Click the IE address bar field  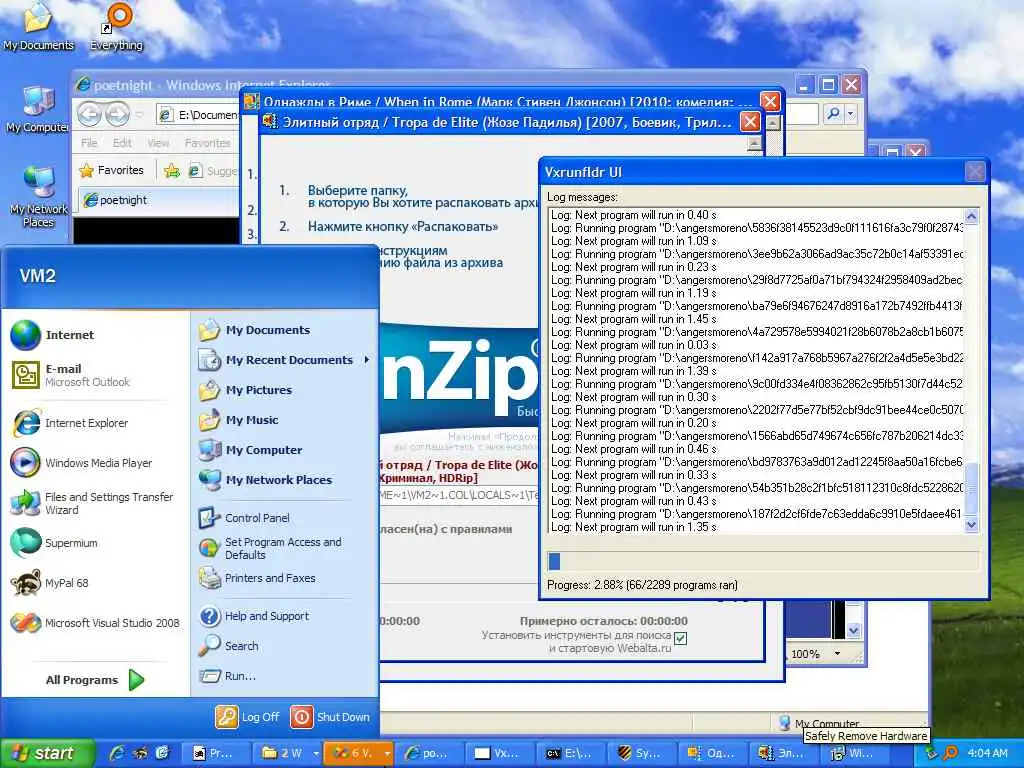199,115
